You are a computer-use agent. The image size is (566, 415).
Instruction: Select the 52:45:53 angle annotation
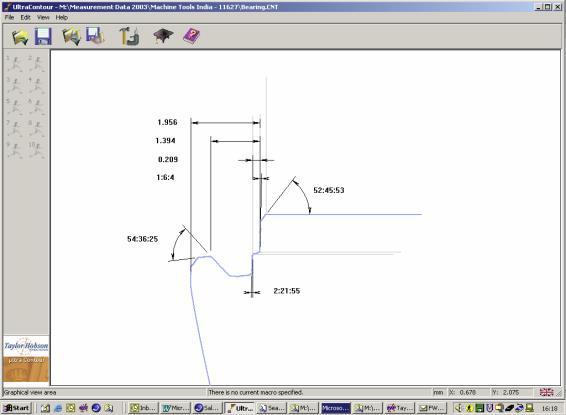coord(328,190)
